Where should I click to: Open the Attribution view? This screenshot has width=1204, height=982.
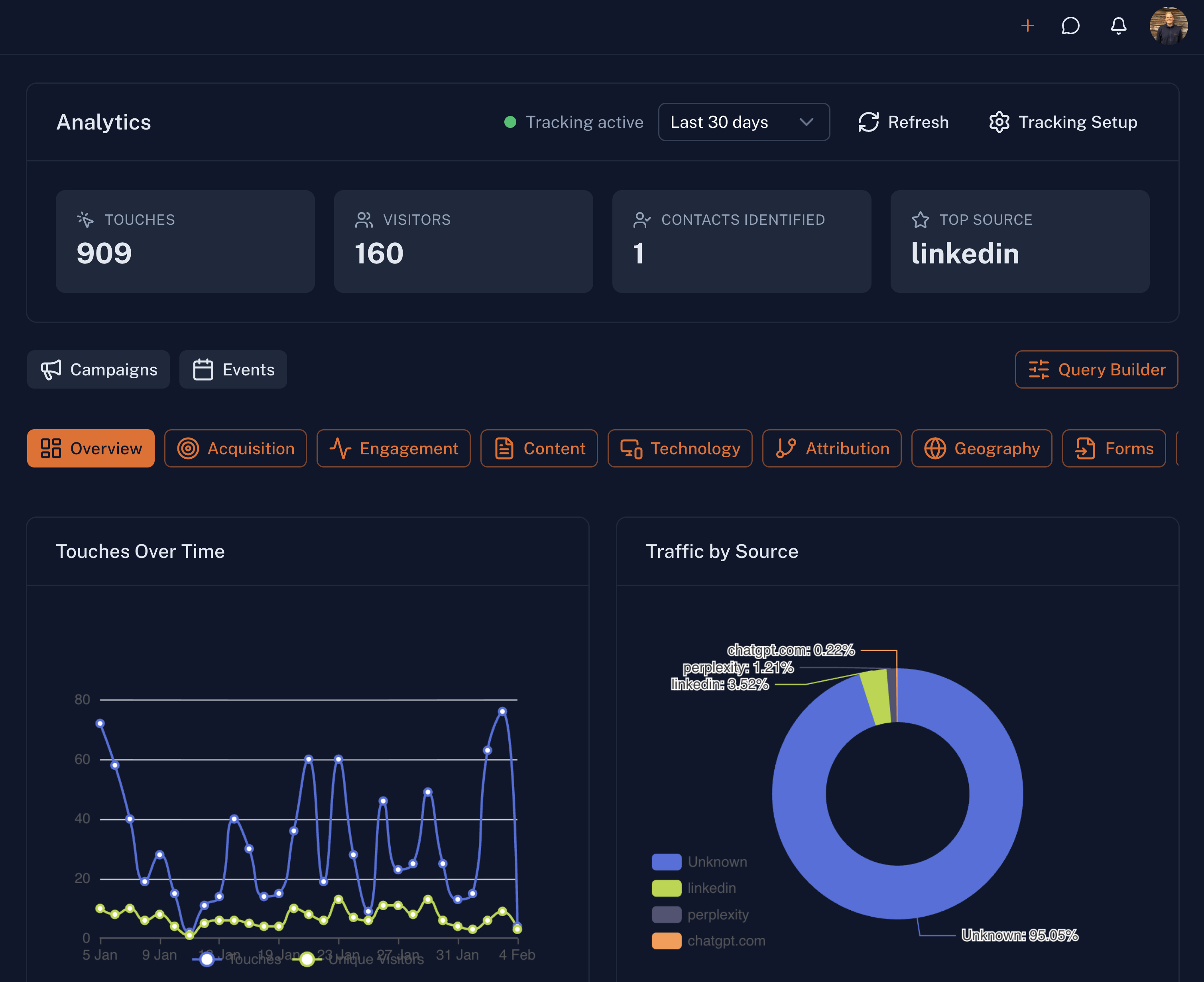[832, 449]
